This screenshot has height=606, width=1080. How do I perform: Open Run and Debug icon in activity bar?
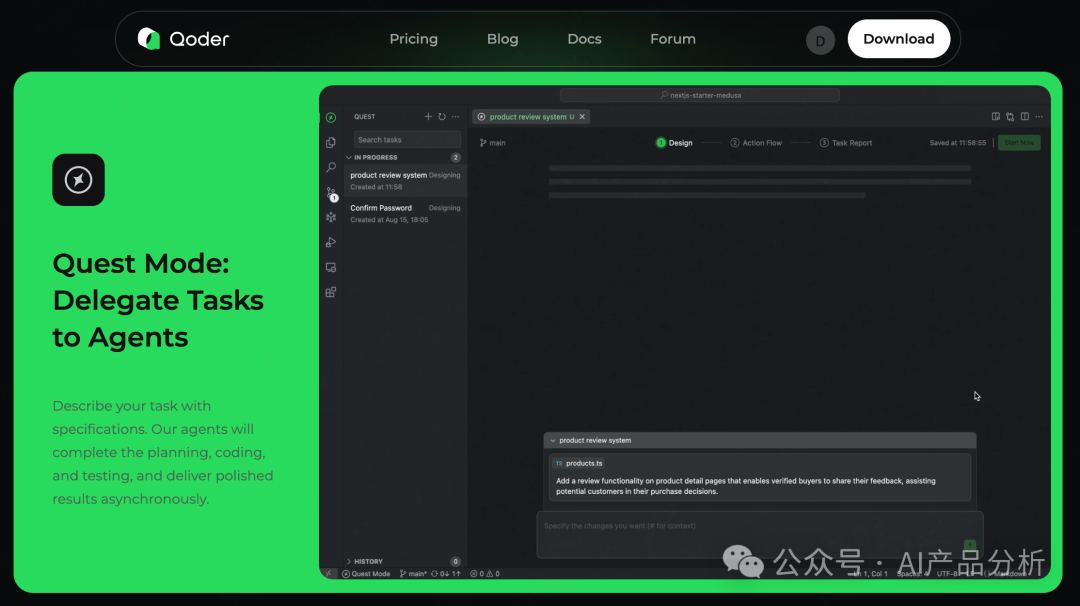click(x=331, y=242)
